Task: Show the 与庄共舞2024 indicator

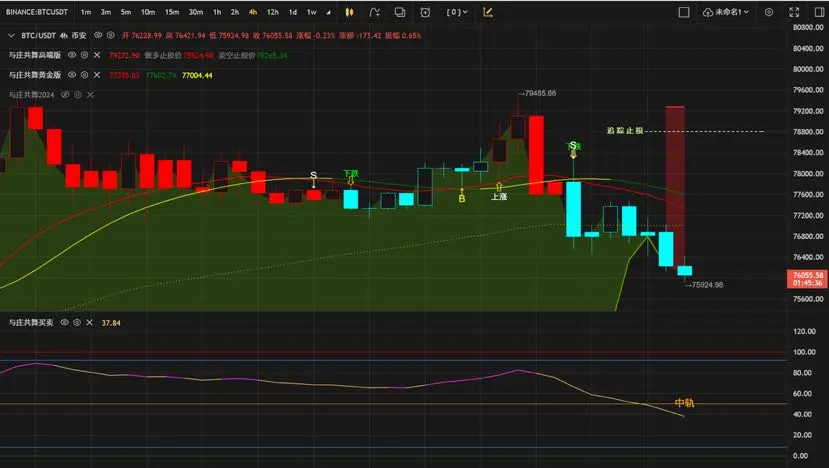Action: [65, 95]
